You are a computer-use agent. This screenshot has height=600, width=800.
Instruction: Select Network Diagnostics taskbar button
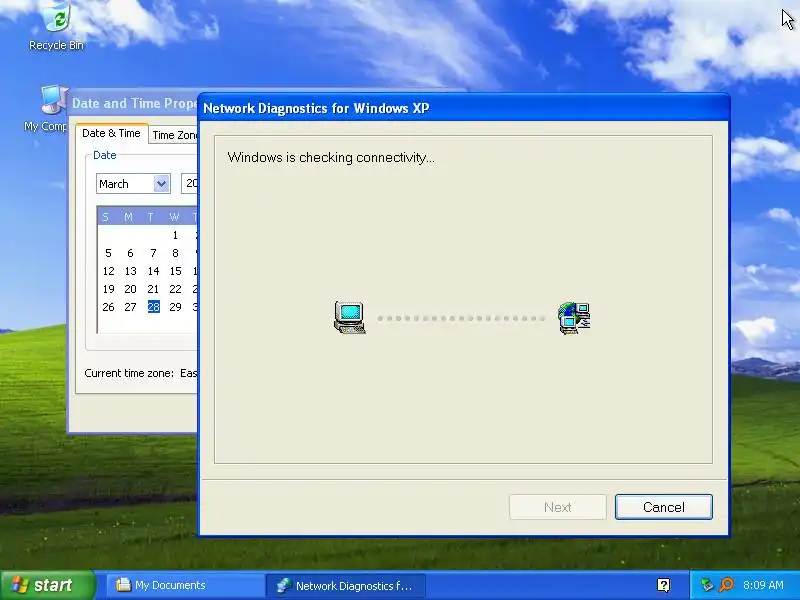pos(345,586)
